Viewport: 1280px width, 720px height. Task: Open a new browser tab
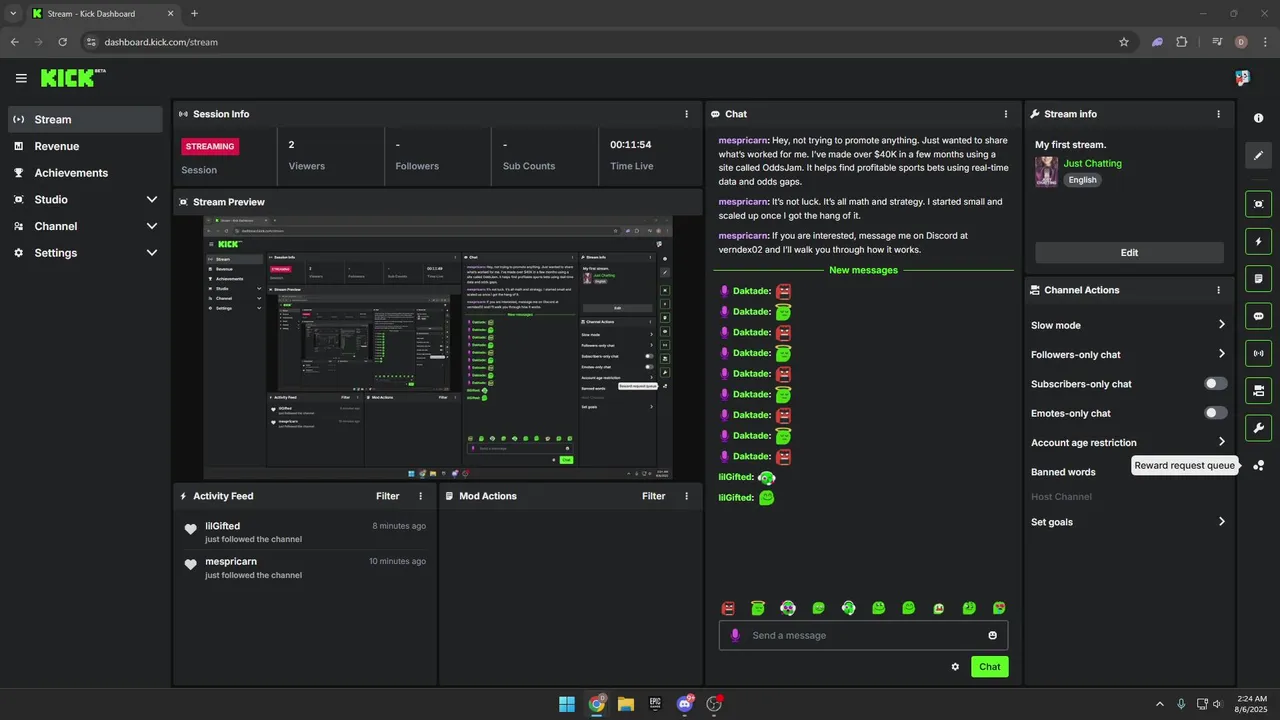pos(194,14)
